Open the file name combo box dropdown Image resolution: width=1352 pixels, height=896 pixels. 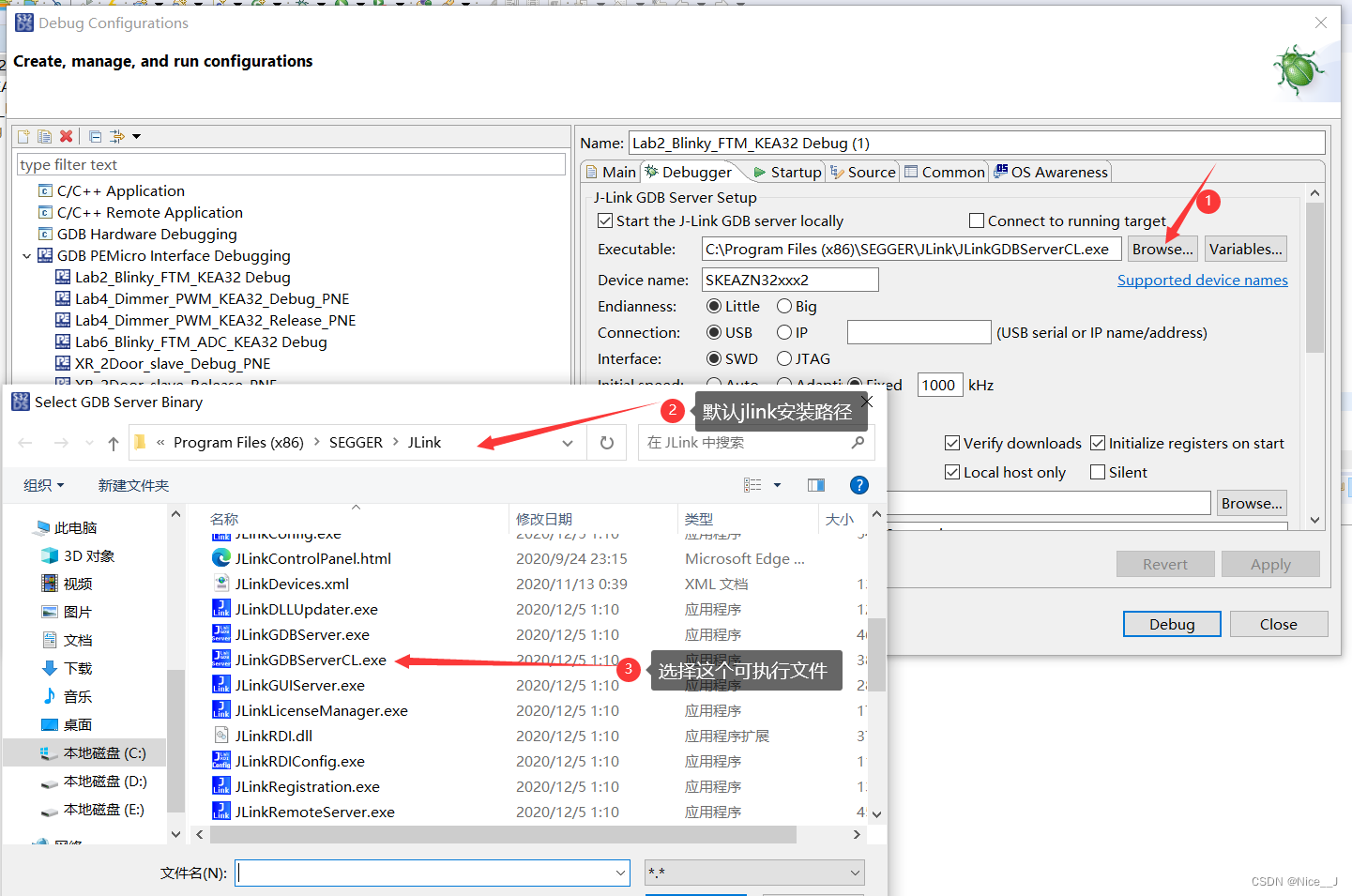[x=620, y=873]
